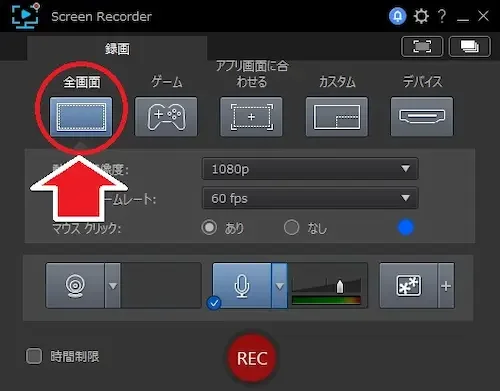The image size is (500, 391).
Task: Select the なし mouse click radio button
Action: 292,228
